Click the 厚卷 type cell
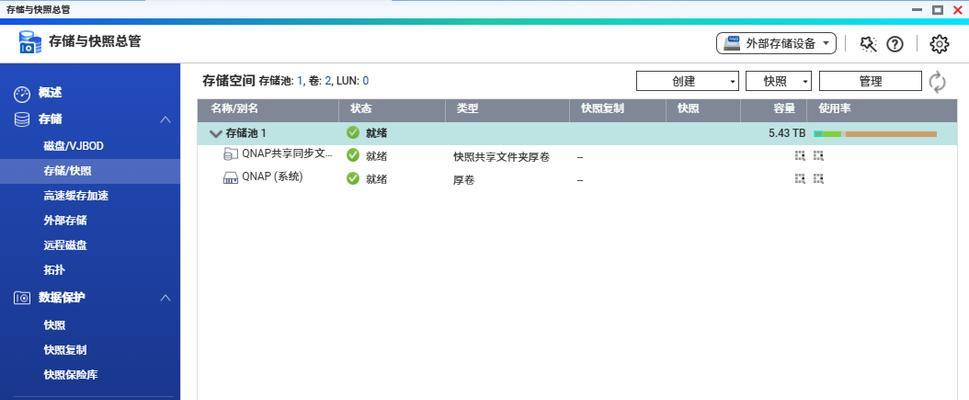Image resolution: width=969 pixels, height=400 pixels. (463, 181)
